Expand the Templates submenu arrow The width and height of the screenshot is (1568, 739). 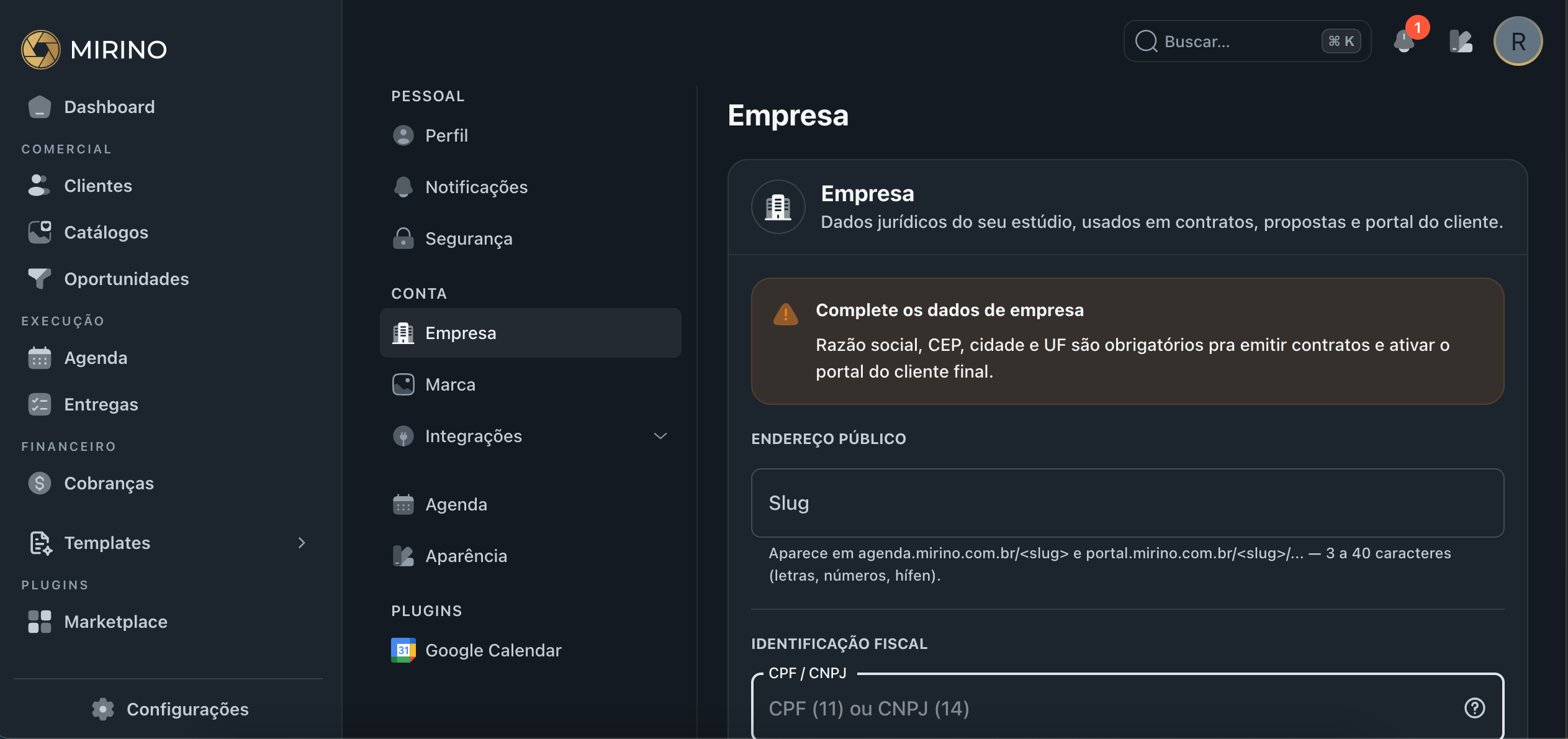coord(302,543)
